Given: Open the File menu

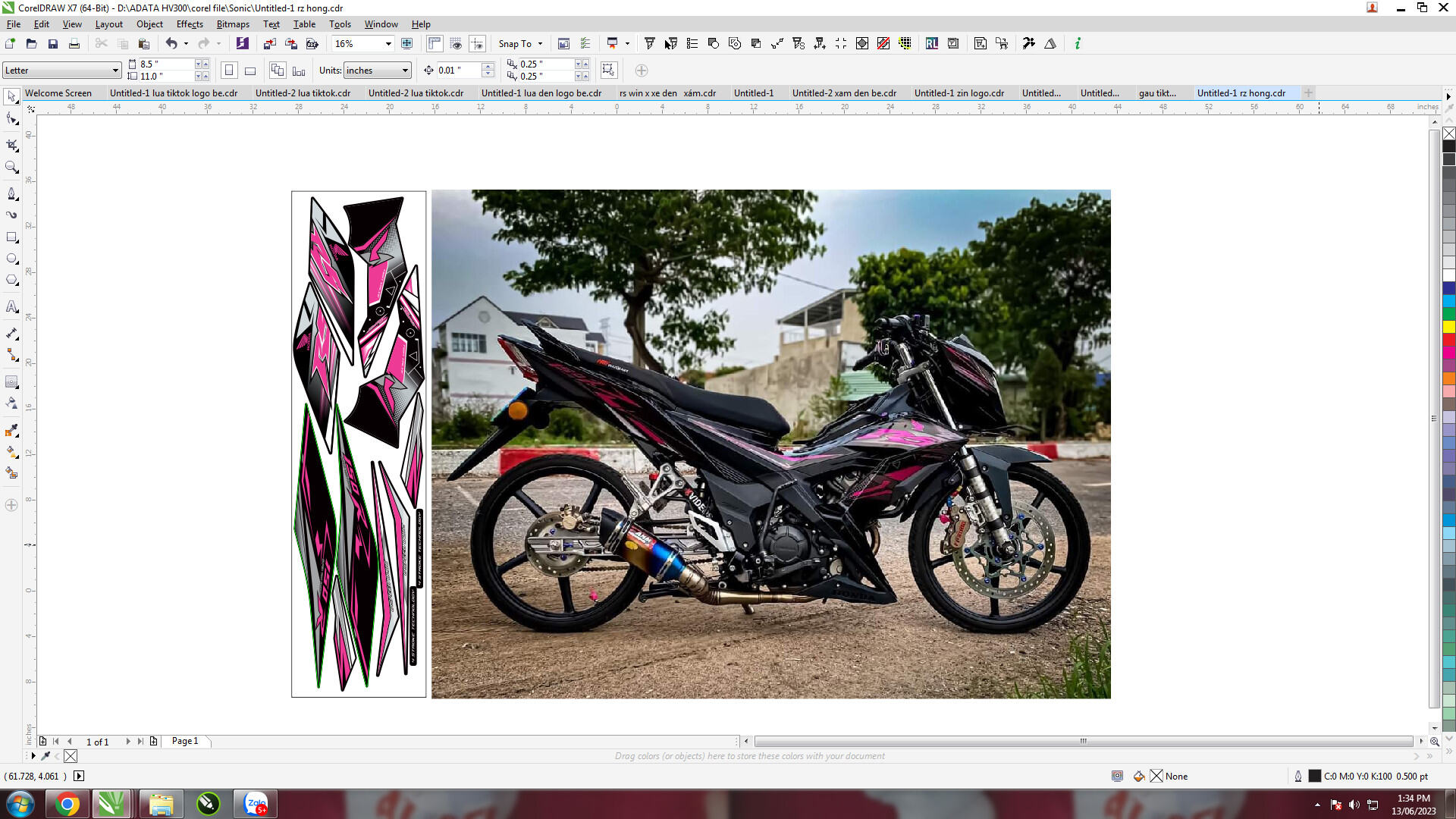Looking at the screenshot, I should point(14,24).
